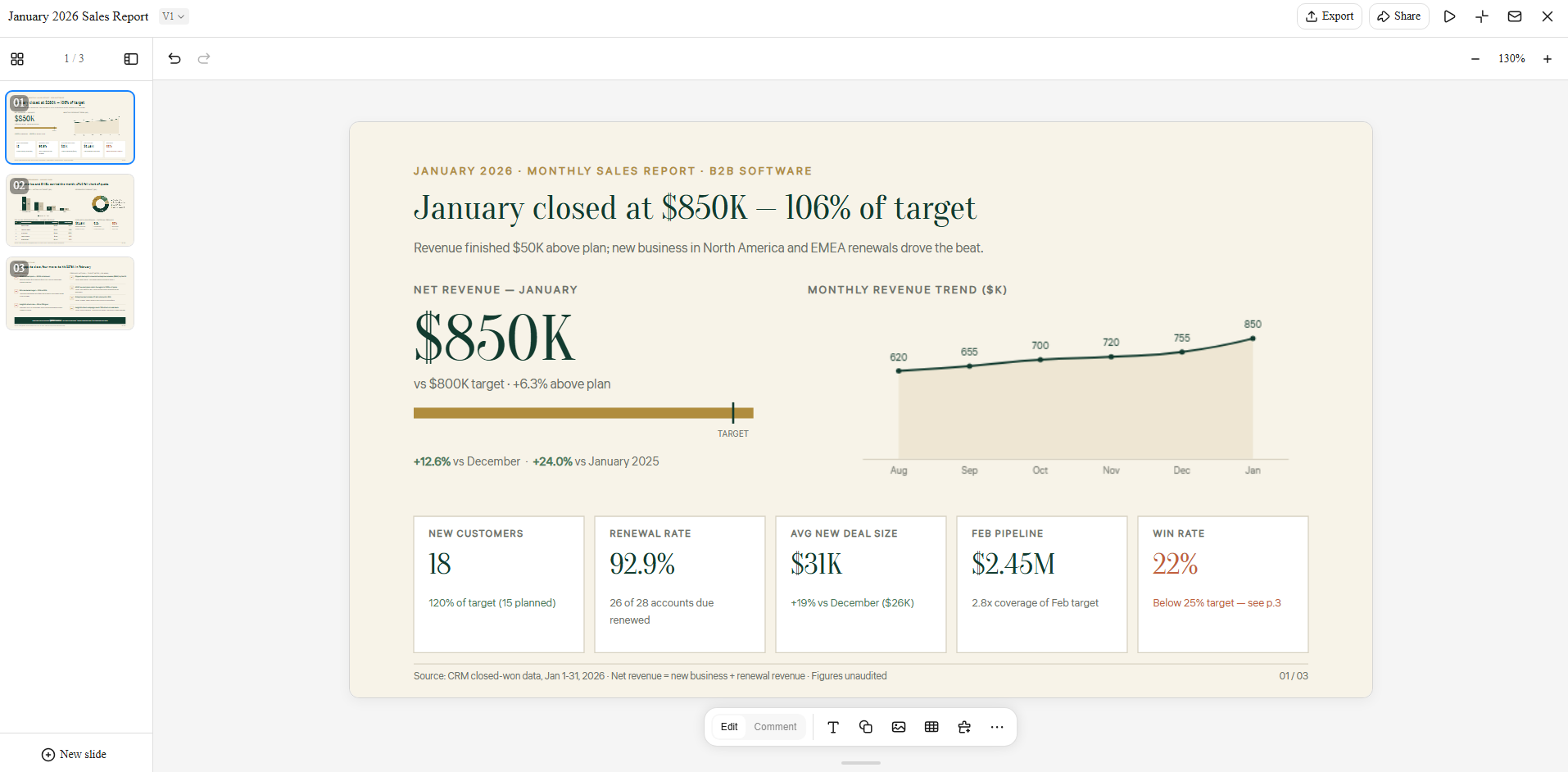1568x772 pixels.
Task: Expand the V1 version dropdown
Action: [174, 16]
